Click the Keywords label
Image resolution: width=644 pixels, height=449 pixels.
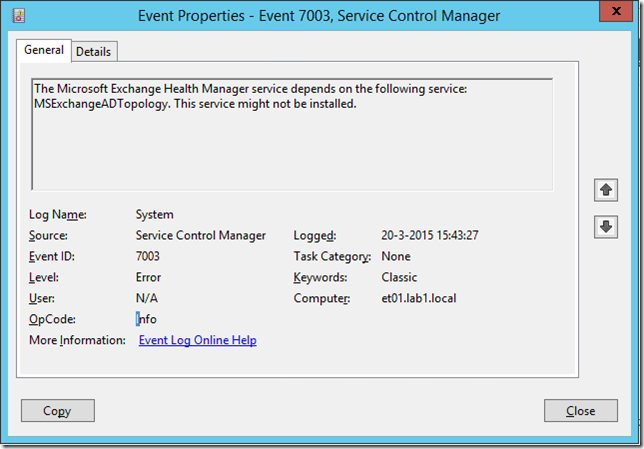pyautogui.click(x=320, y=277)
